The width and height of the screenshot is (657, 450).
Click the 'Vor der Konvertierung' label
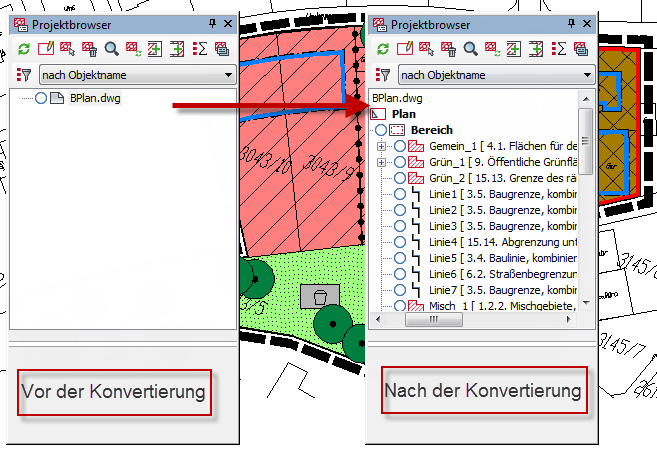(113, 393)
